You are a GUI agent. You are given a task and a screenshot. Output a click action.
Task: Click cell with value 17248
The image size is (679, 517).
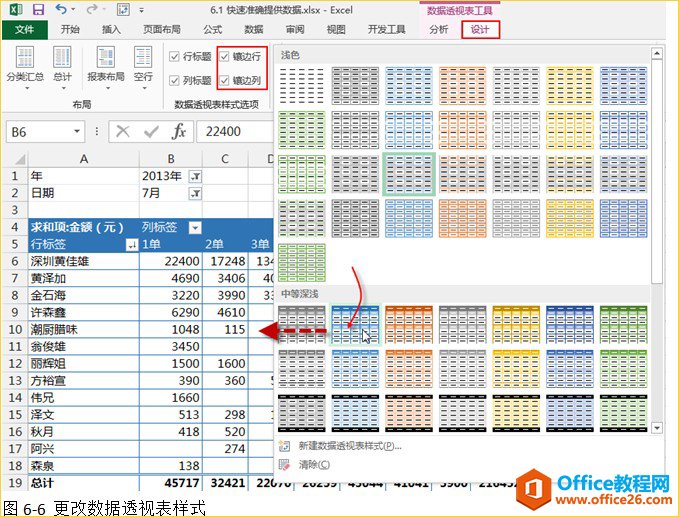tap(226, 262)
